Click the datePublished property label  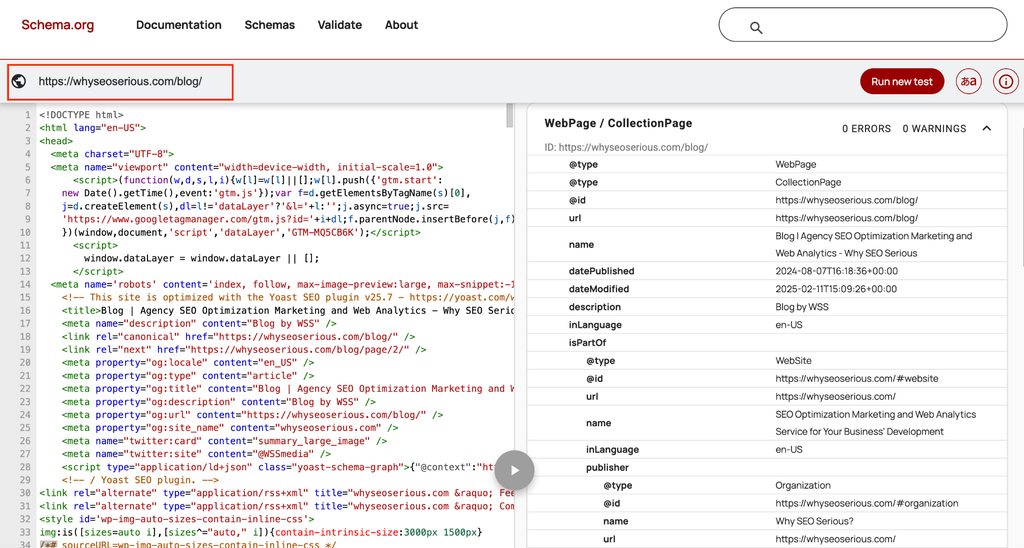click(601, 271)
